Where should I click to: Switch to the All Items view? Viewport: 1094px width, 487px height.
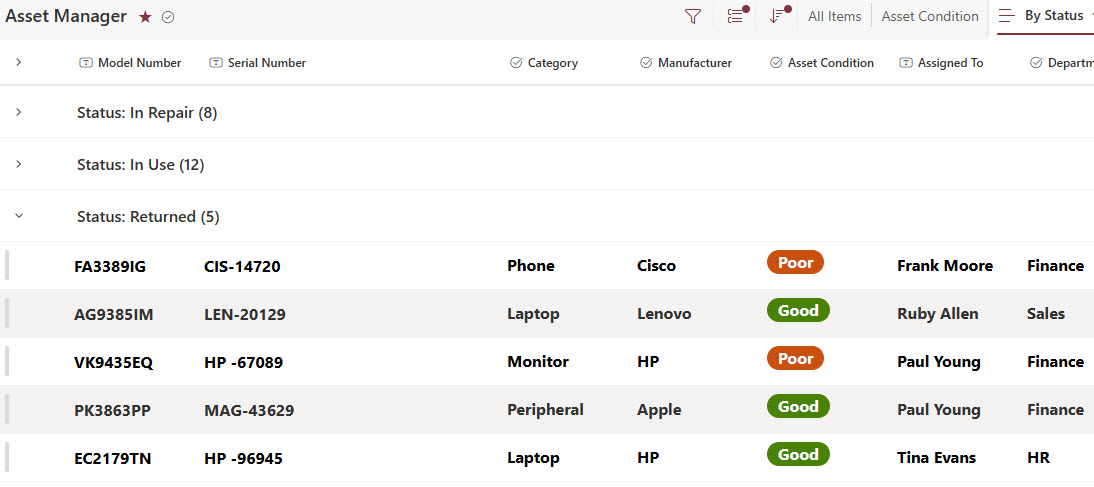coord(834,16)
